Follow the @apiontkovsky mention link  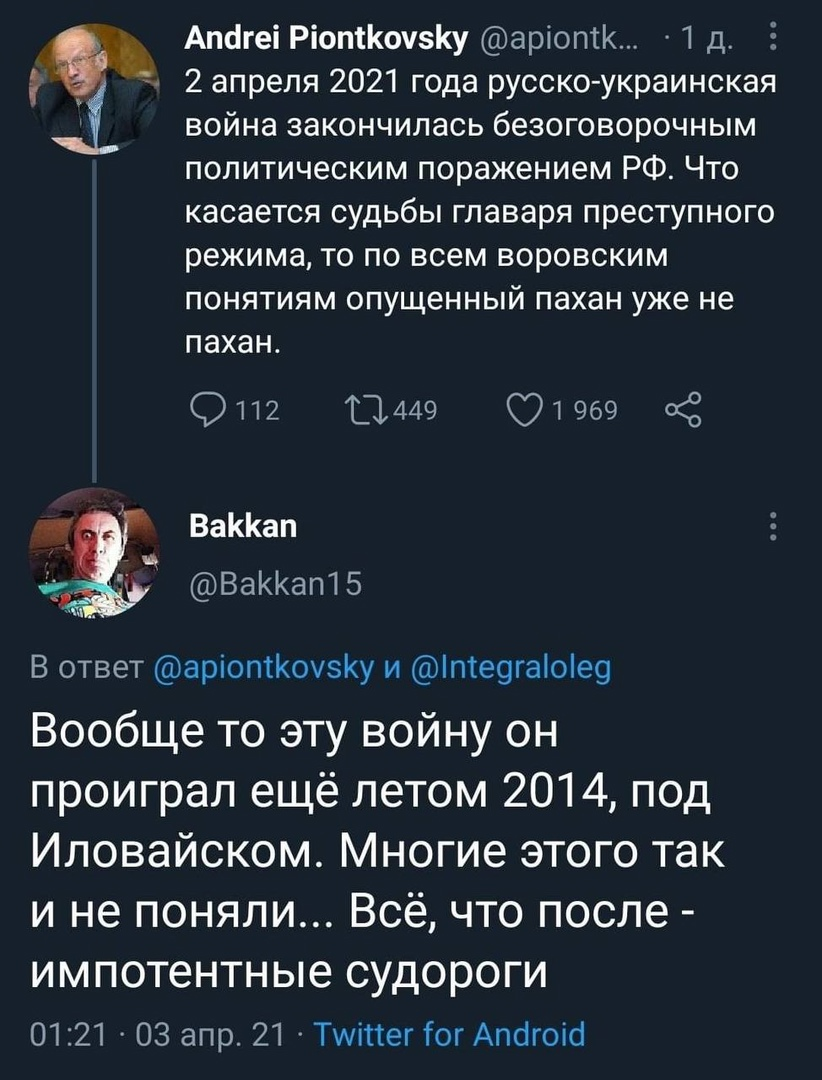coord(267,669)
